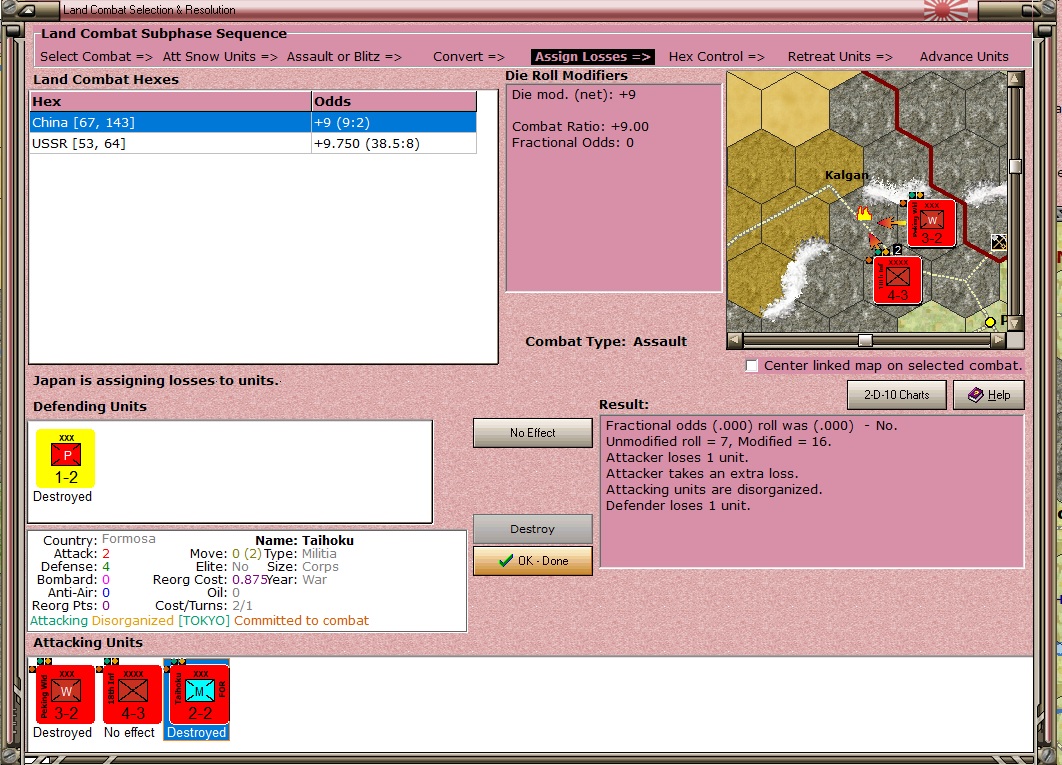1062x765 pixels.
Task: Click the Convert subphase step
Action: (469, 57)
